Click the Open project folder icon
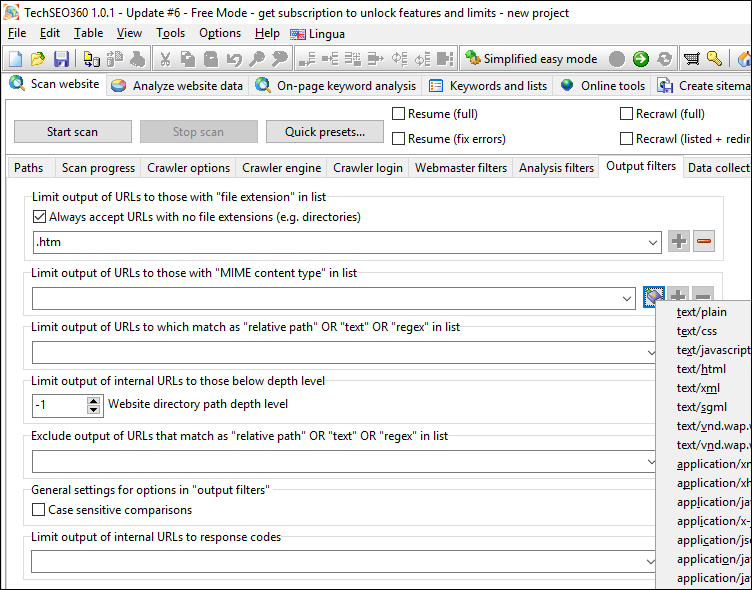The height and width of the screenshot is (590, 752). click(x=38, y=59)
